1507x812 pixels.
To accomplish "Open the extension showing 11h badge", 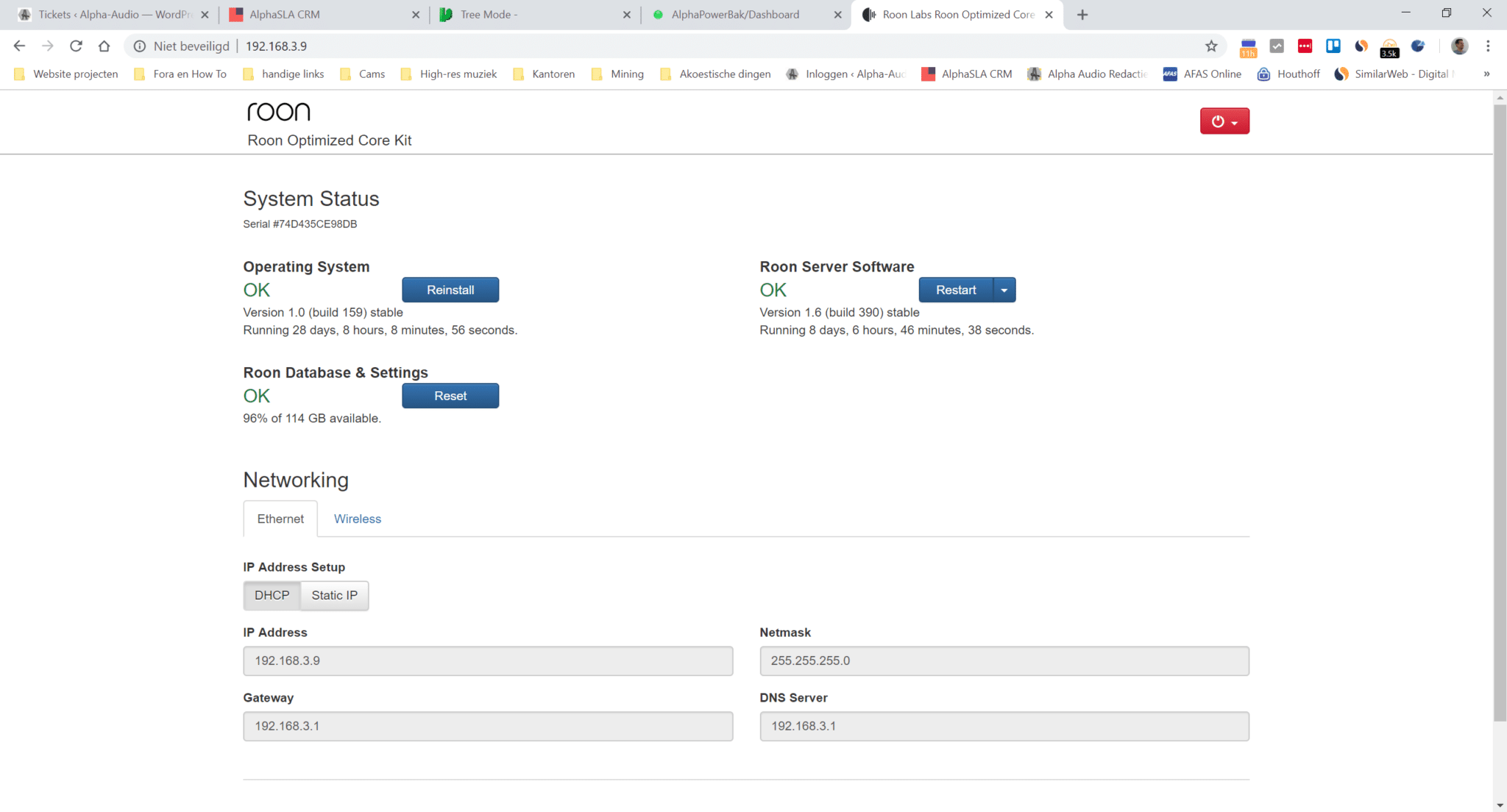I will (1249, 47).
